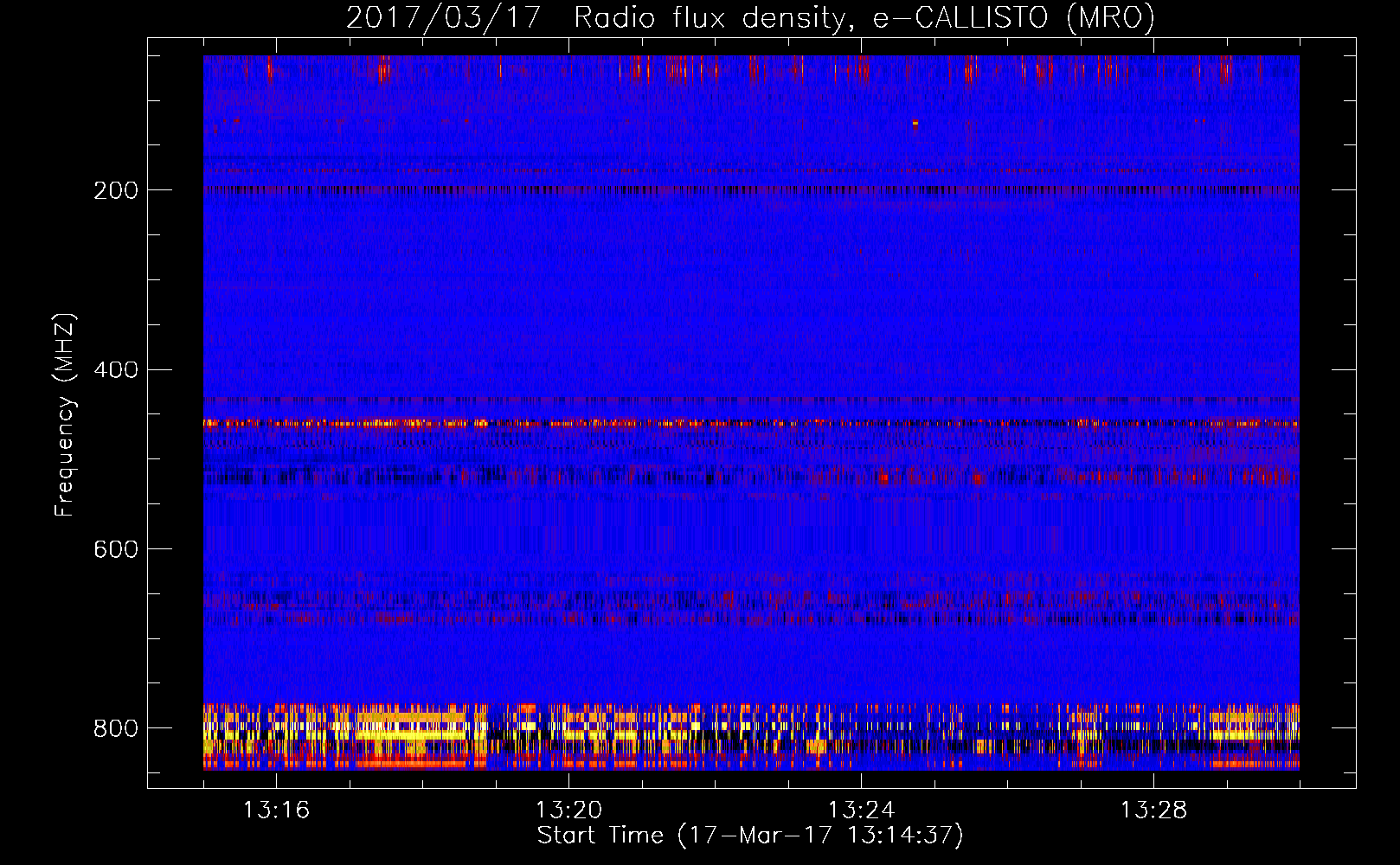
Task: Click the 13:28 time tick label
Action: tap(1153, 811)
